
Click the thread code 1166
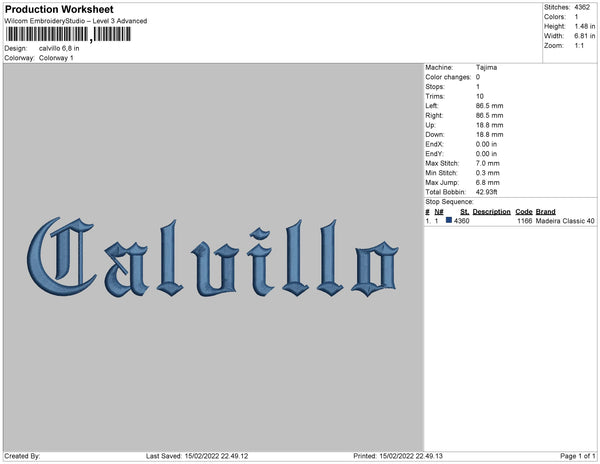click(x=525, y=221)
